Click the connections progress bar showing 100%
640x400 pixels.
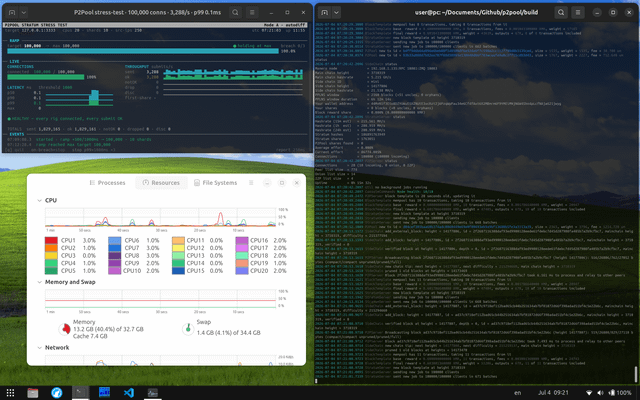pos(46,77)
